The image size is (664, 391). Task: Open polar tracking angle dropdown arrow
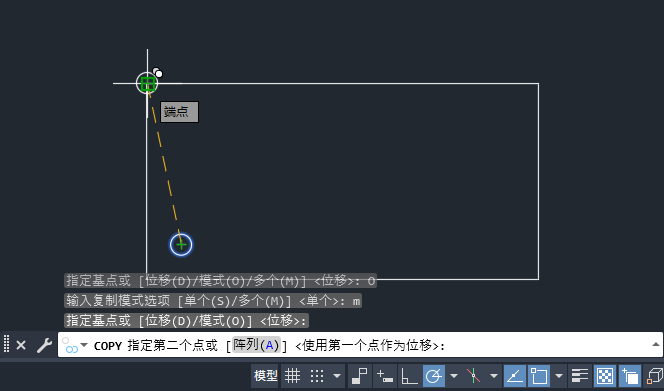(454, 375)
